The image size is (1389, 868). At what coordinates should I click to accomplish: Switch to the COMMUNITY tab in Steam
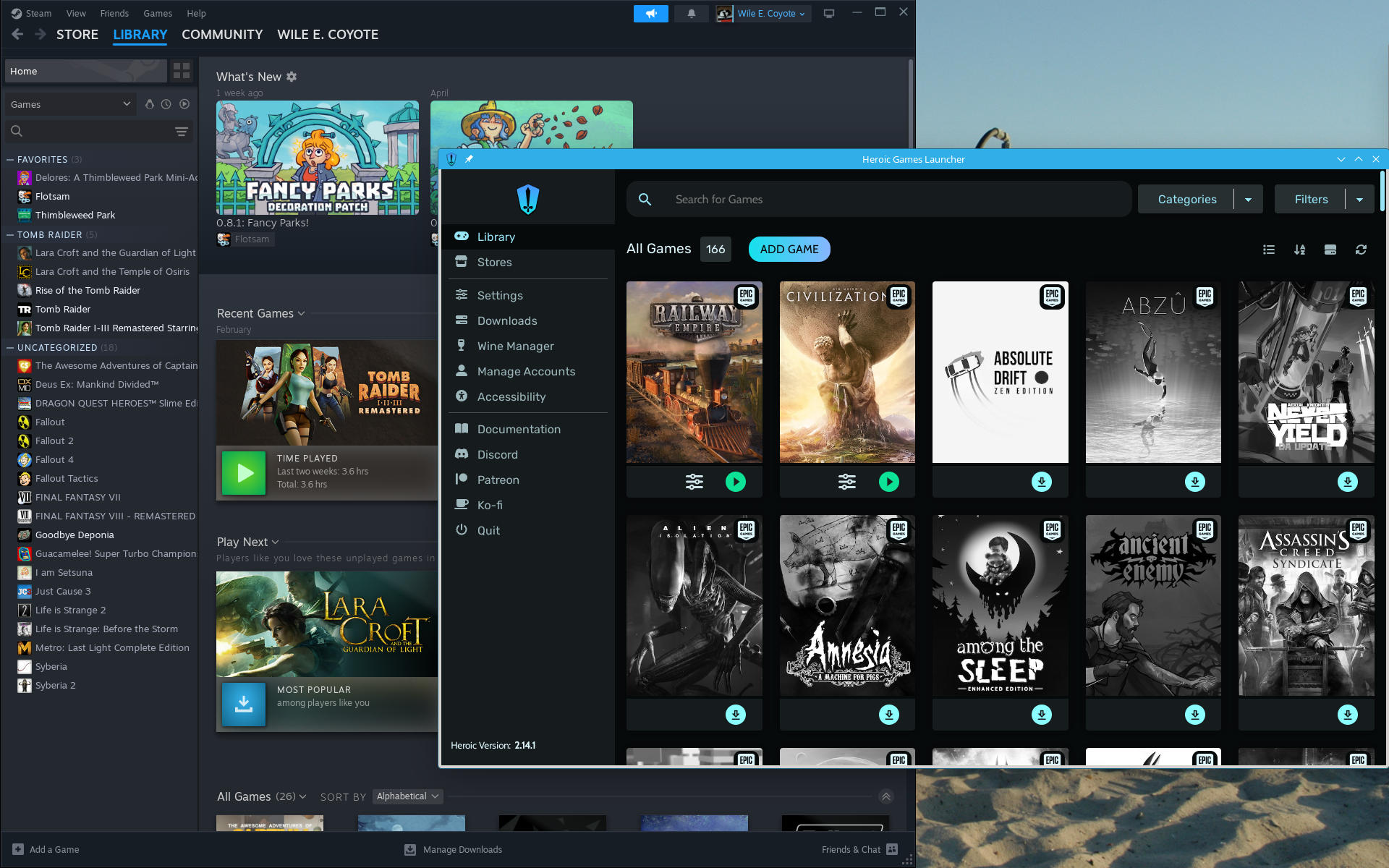click(x=222, y=34)
